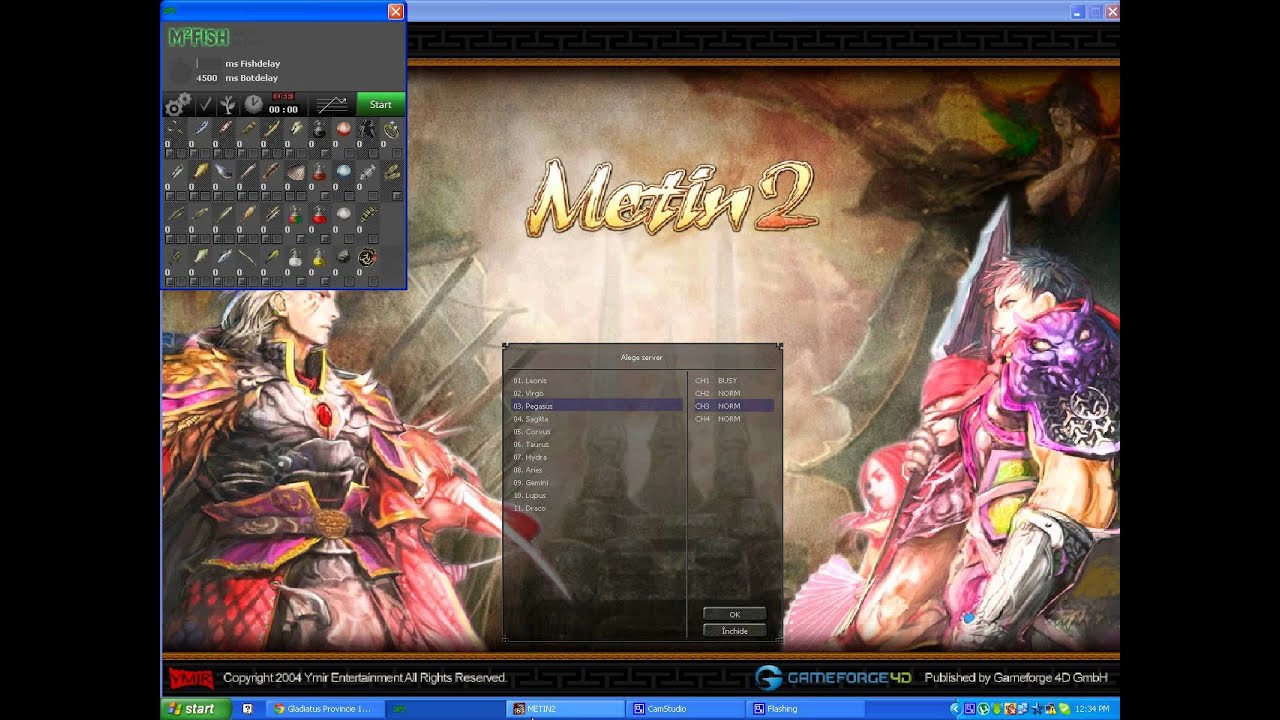Select server 06. Taurus

597,444
